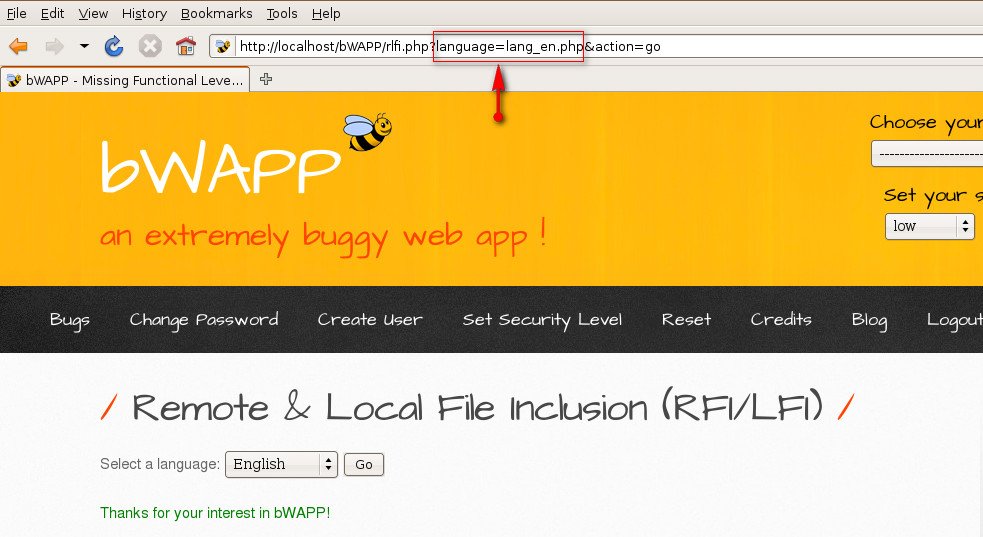This screenshot has width=983, height=537.
Task: Click the browser Forward arrow icon
Action: [55, 46]
